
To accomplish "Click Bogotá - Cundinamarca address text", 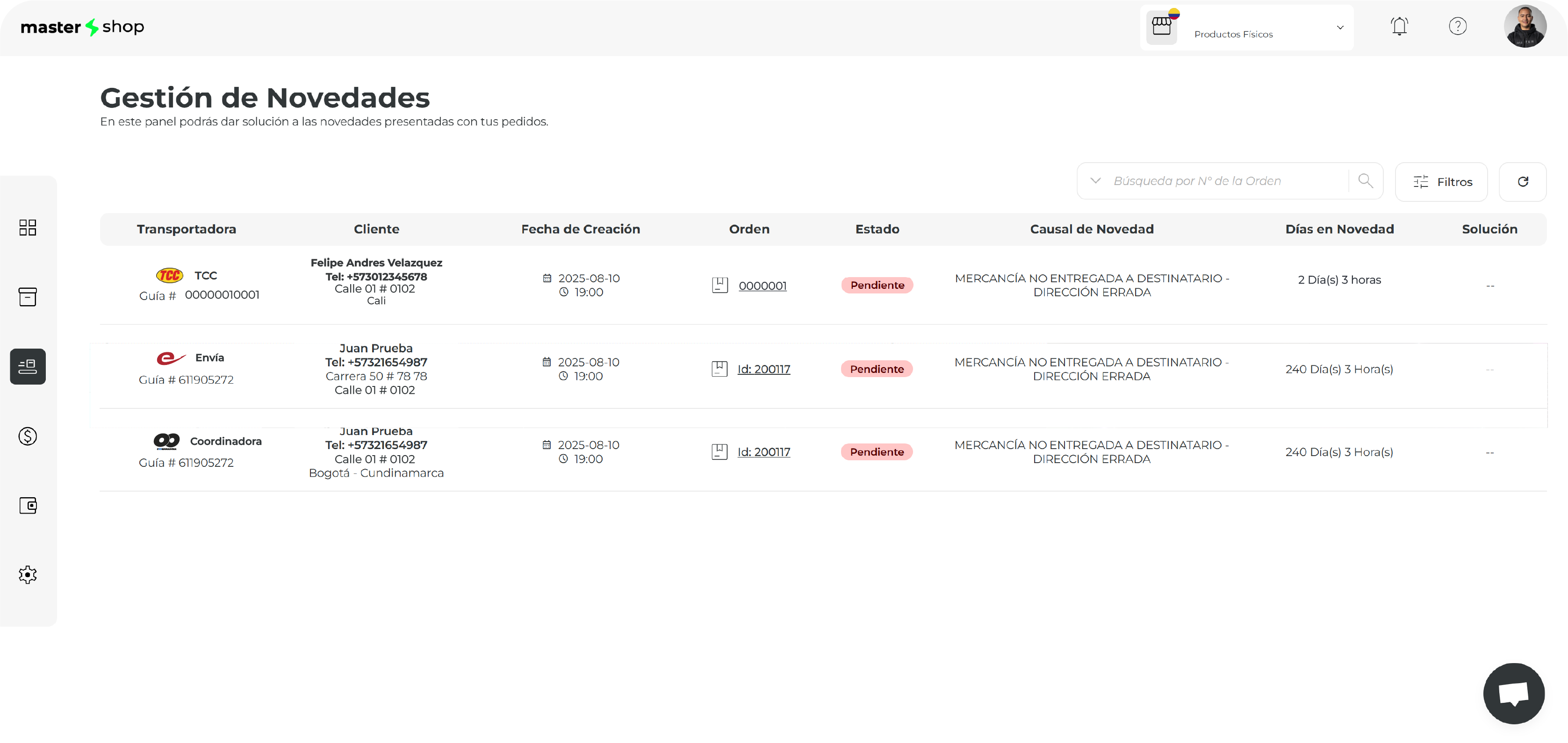I will 376,473.
